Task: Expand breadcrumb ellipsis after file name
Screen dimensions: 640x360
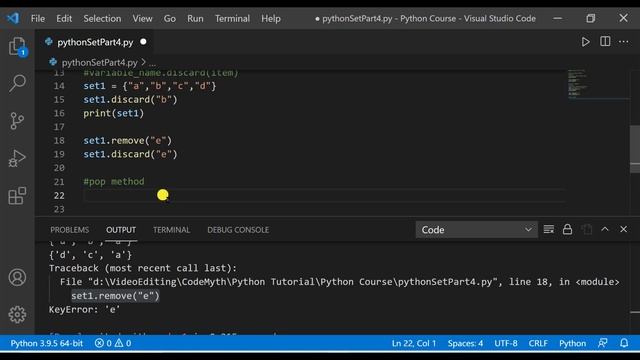Action: (153, 63)
